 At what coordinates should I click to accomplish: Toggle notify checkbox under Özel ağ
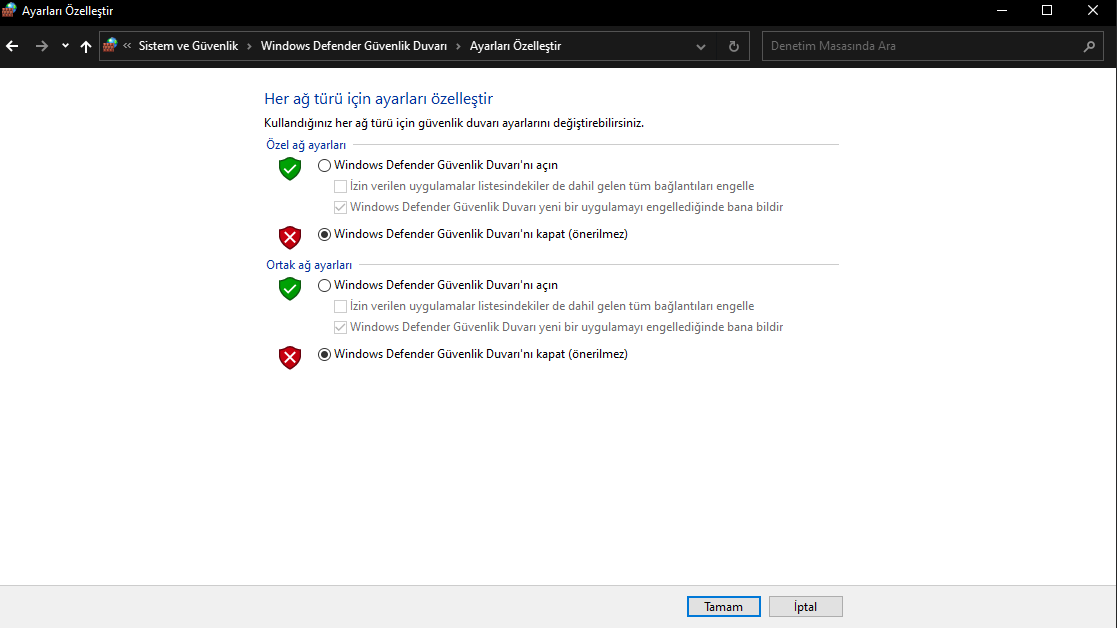(341, 208)
